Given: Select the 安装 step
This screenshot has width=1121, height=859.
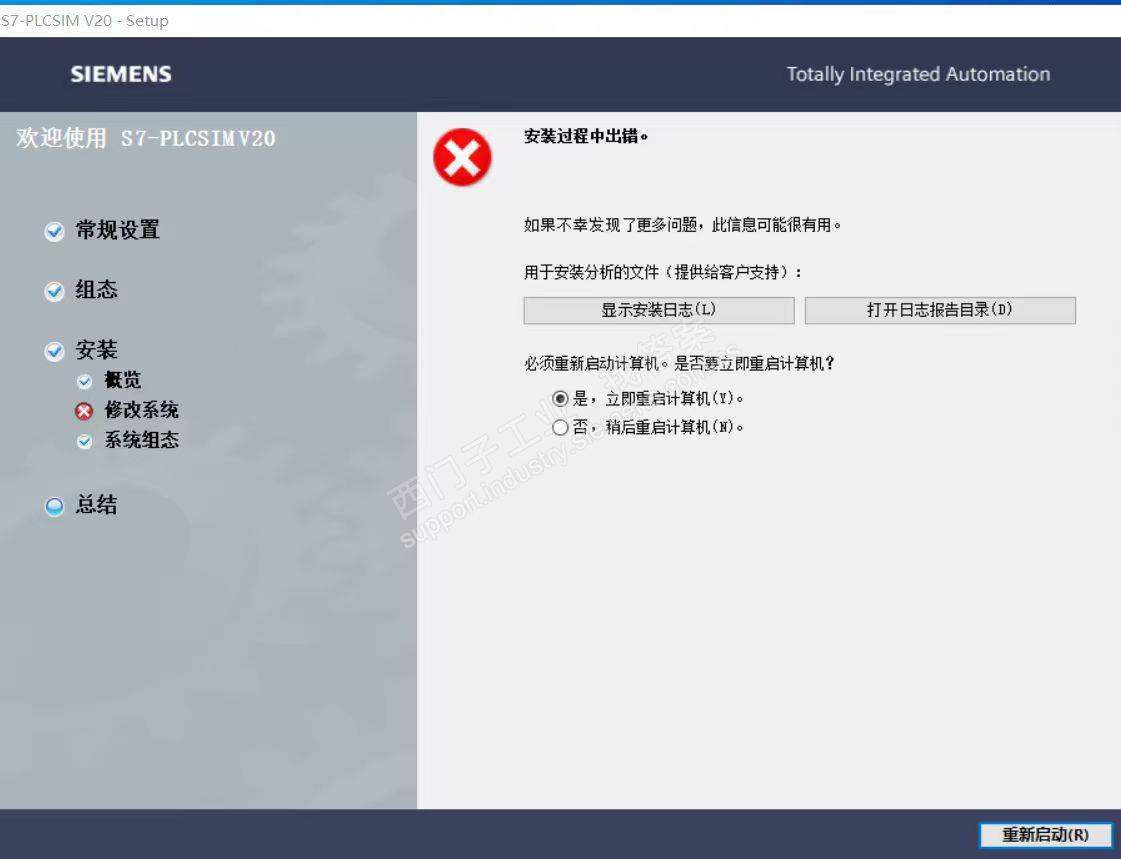Looking at the screenshot, I should click(97, 350).
